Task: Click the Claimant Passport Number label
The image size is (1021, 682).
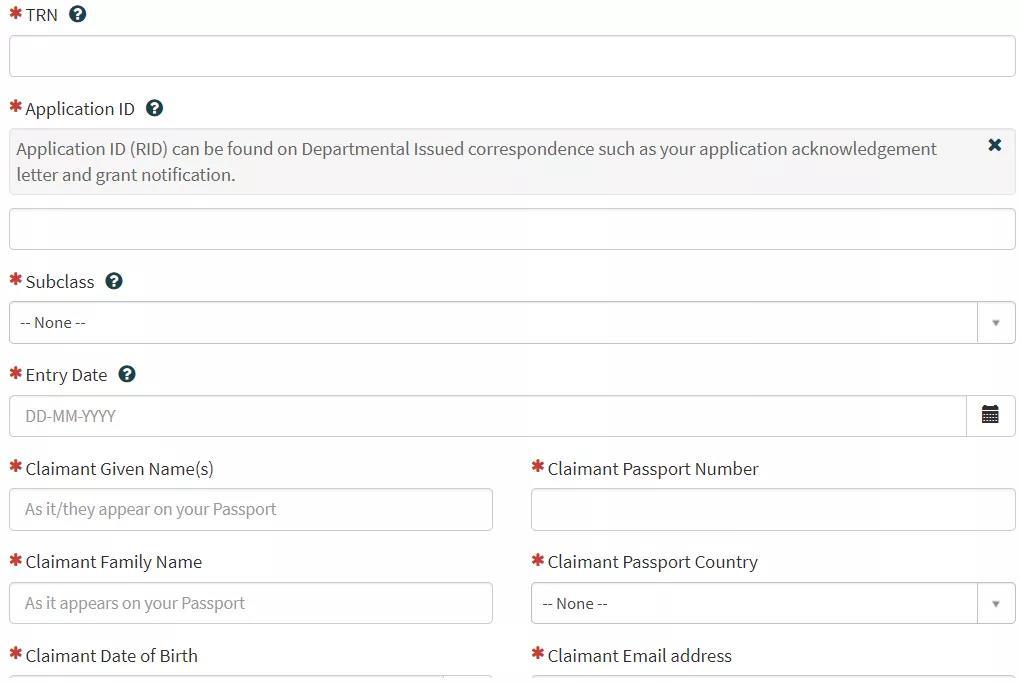Action: coord(652,469)
